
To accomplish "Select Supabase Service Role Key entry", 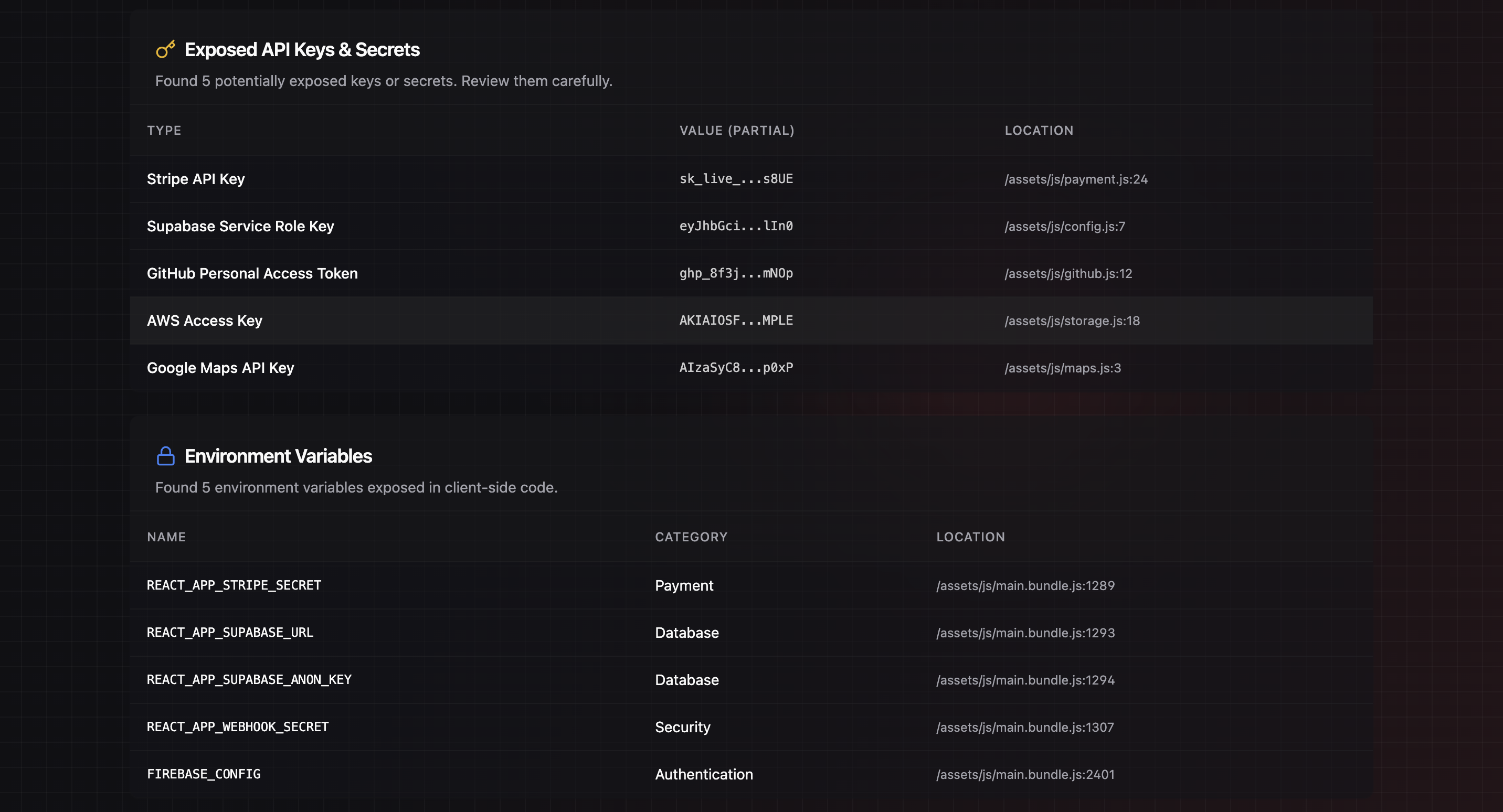I will pos(240,226).
